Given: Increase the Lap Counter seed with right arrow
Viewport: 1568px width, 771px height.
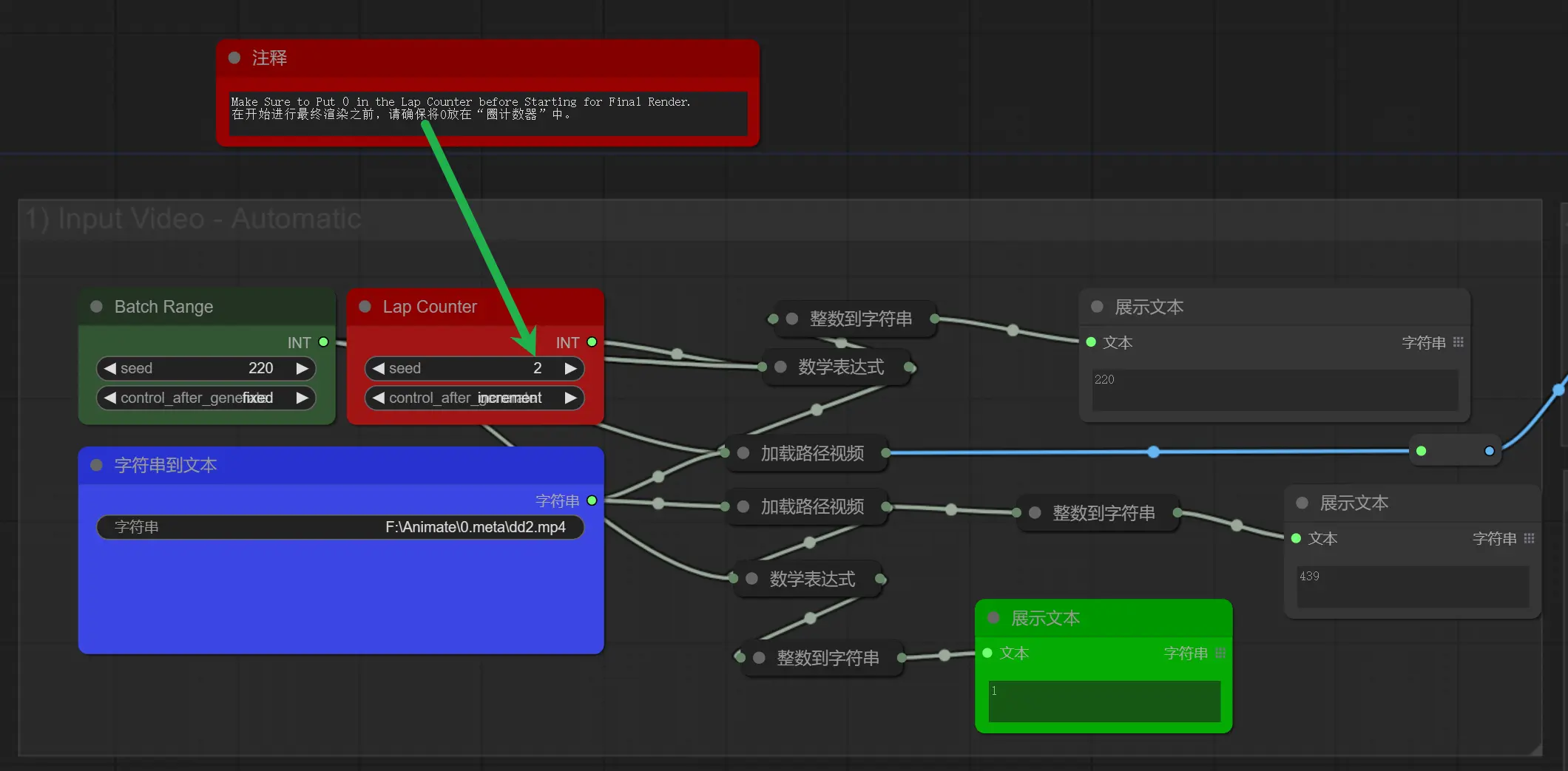Looking at the screenshot, I should pos(570,368).
